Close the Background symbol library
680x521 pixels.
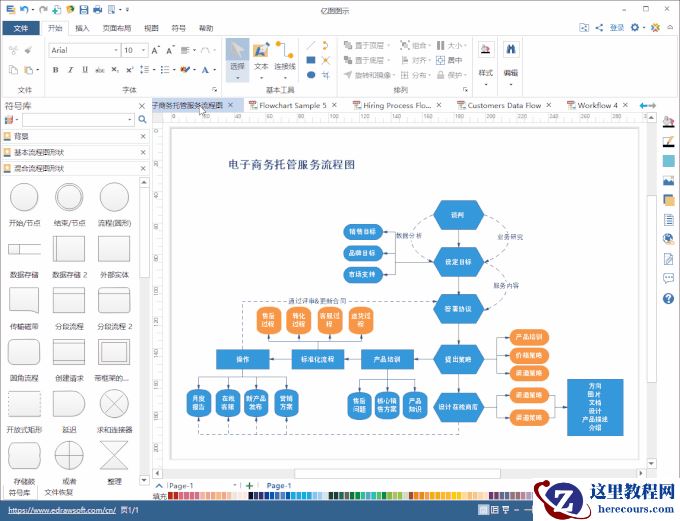coord(143,137)
